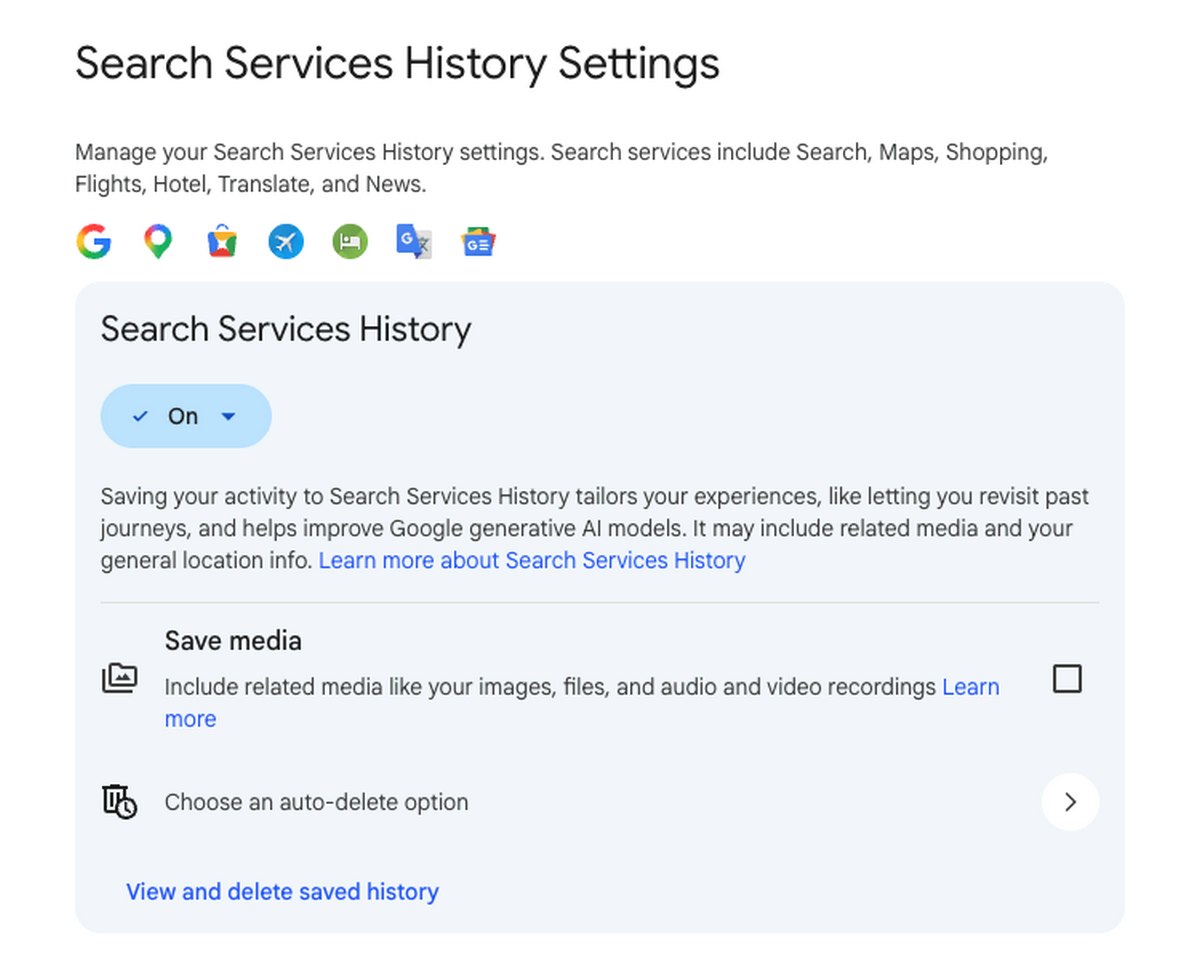Click the Google Translate icon
This screenshot has height=973, width=1200.
pos(414,241)
